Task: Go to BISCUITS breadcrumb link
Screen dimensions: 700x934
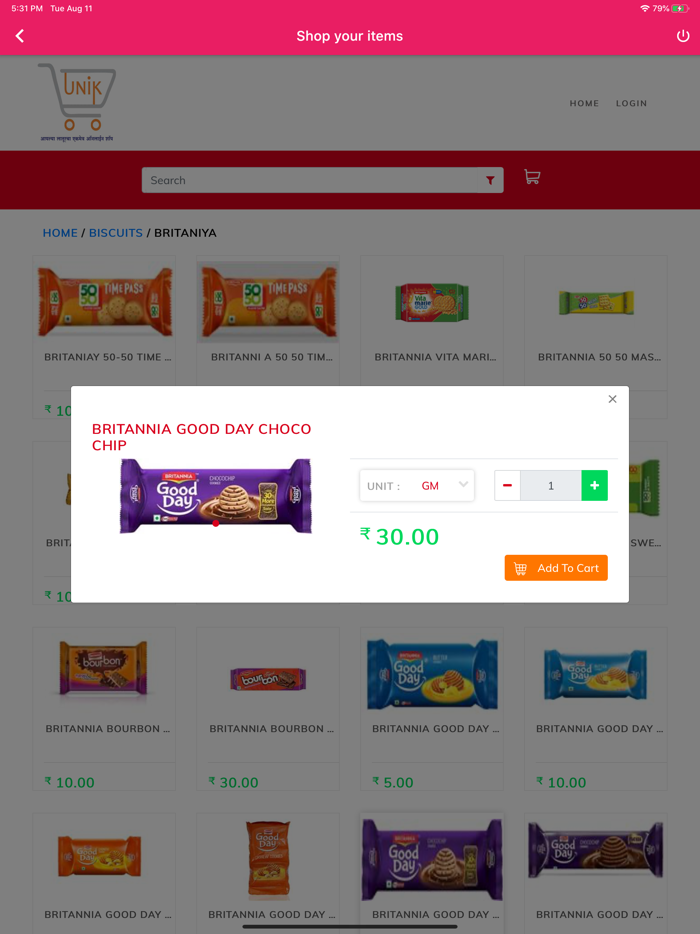Action: [x=116, y=233]
